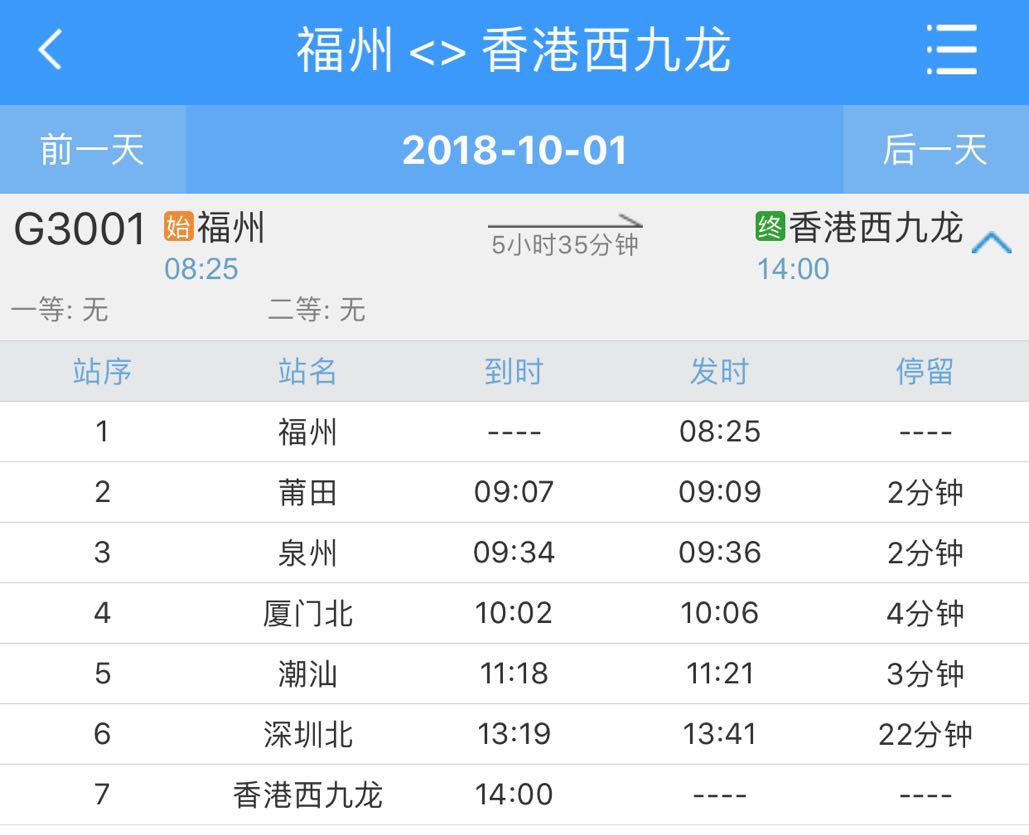Click the orange 始 origin badge
This screenshot has width=1029, height=835.
coord(178,227)
